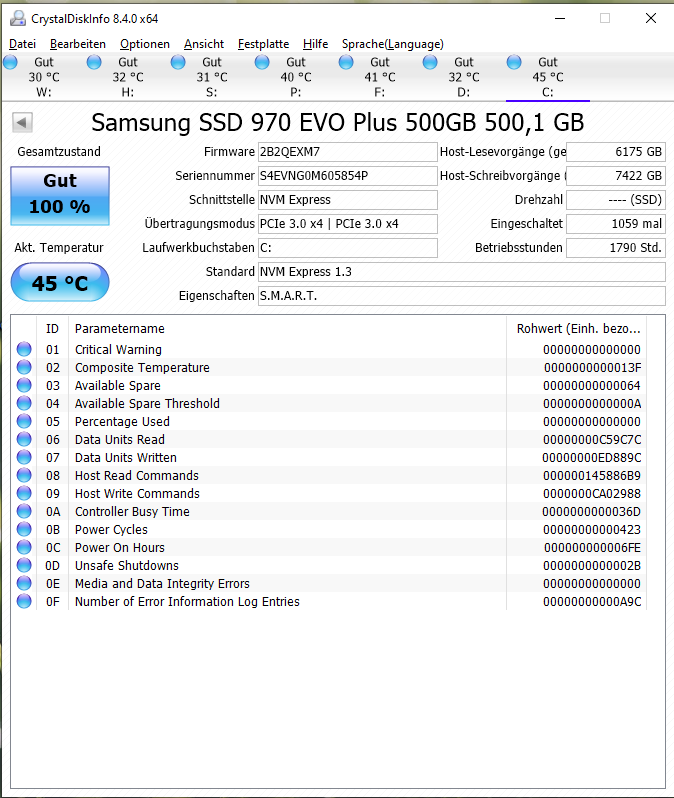Click status orb for Data Units Read
674x798 pixels.
pos(24,439)
